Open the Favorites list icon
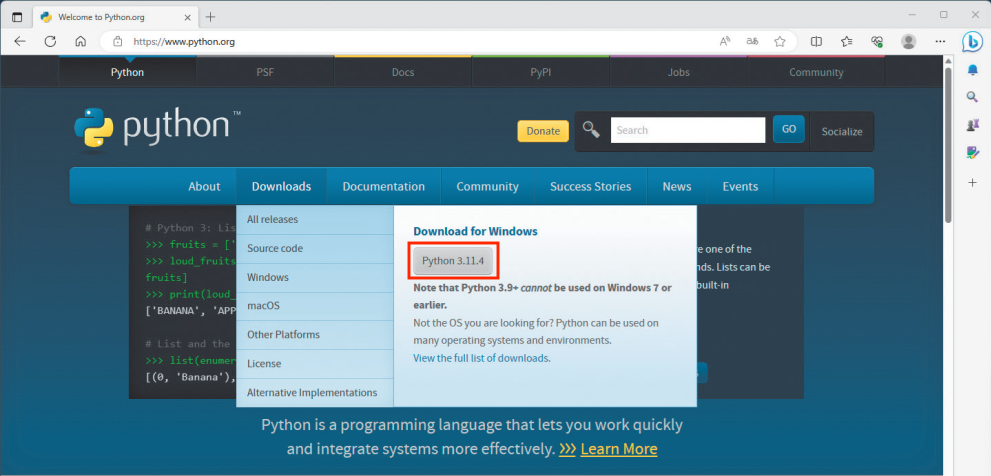Screen dimensions: 991x476 tap(847, 42)
